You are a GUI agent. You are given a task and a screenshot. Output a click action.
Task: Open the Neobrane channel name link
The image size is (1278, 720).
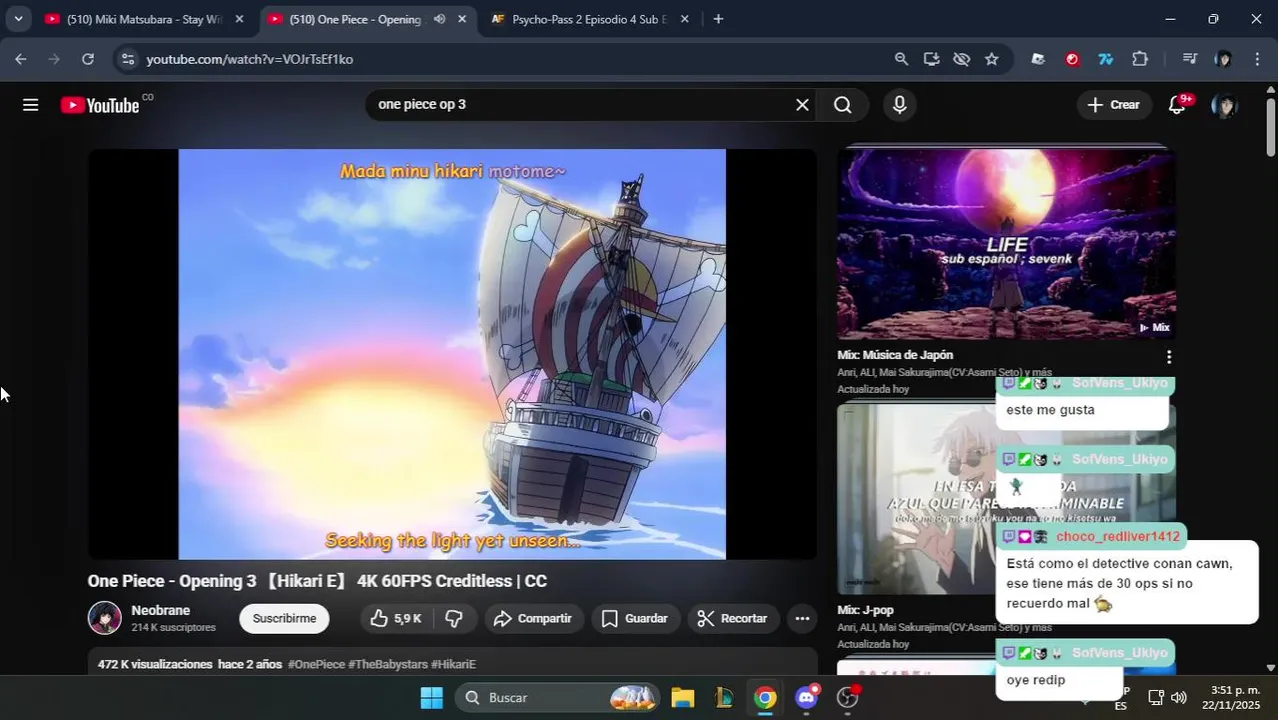160,610
